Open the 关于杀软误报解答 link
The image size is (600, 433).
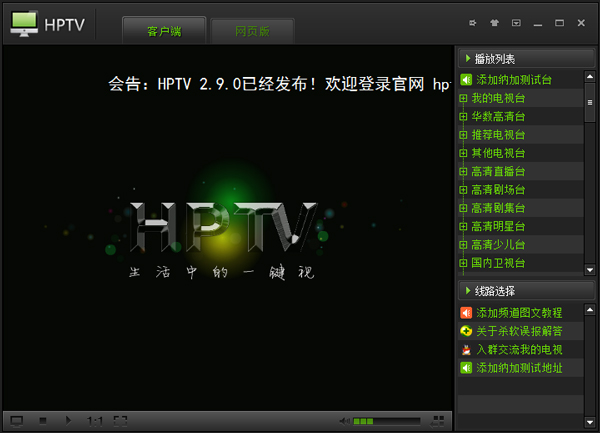coord(519,331)
